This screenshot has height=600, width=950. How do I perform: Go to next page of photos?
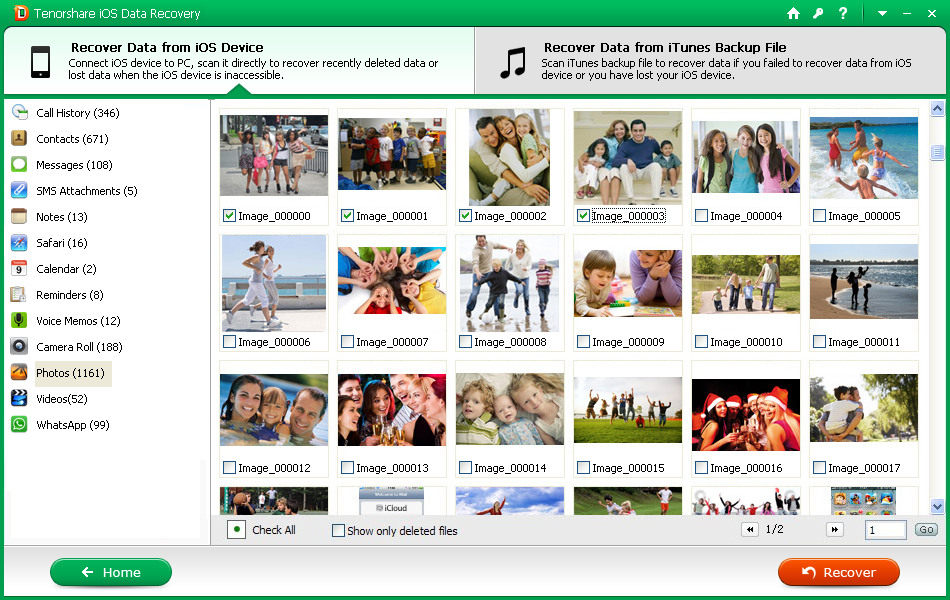835,530
